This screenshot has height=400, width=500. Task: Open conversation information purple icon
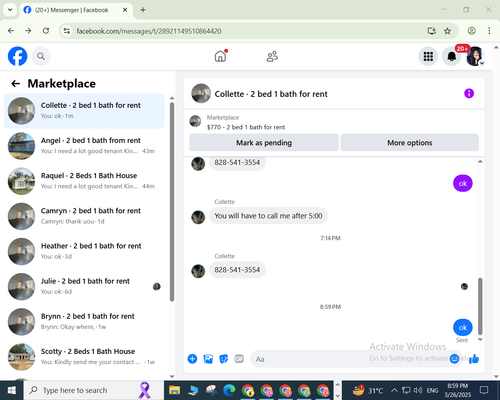[x=469, y=93]
